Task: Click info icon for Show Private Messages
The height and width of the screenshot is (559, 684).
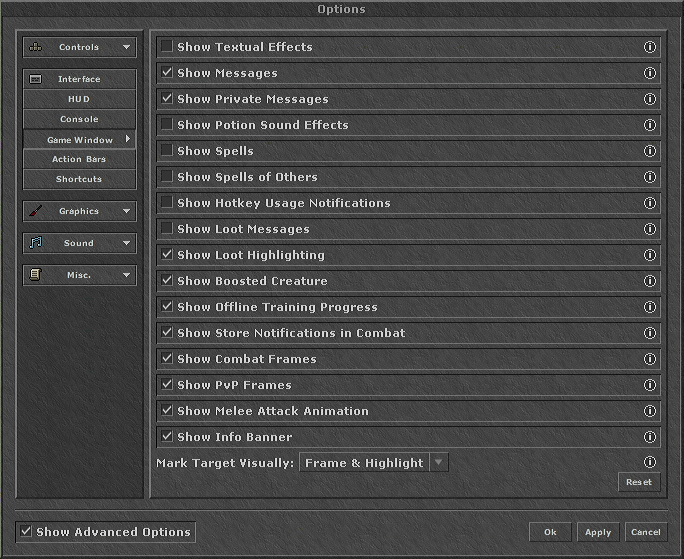Action: 650,99
